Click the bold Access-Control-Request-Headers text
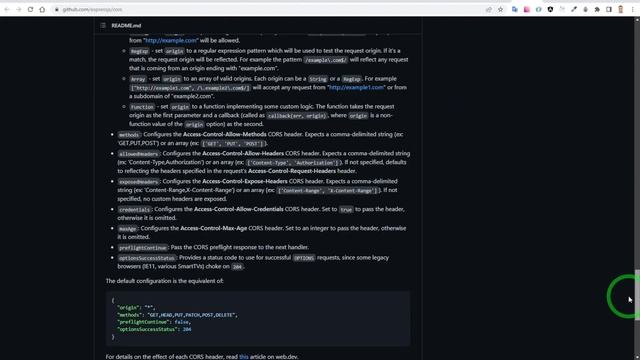The height and width of the screenshot is (360, 640). coord(292,171)
